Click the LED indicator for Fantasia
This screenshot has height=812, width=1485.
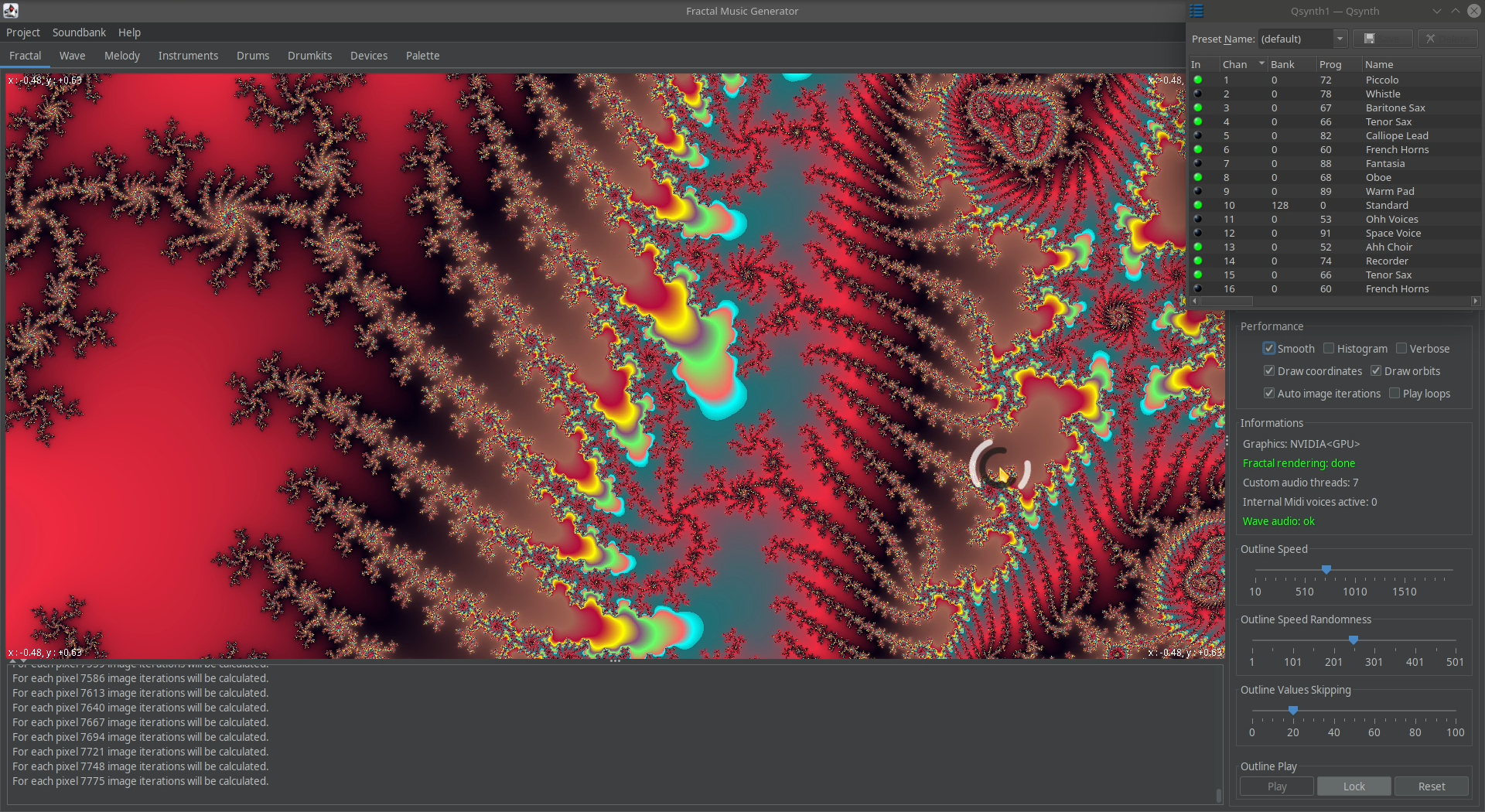click(1198, 163)
